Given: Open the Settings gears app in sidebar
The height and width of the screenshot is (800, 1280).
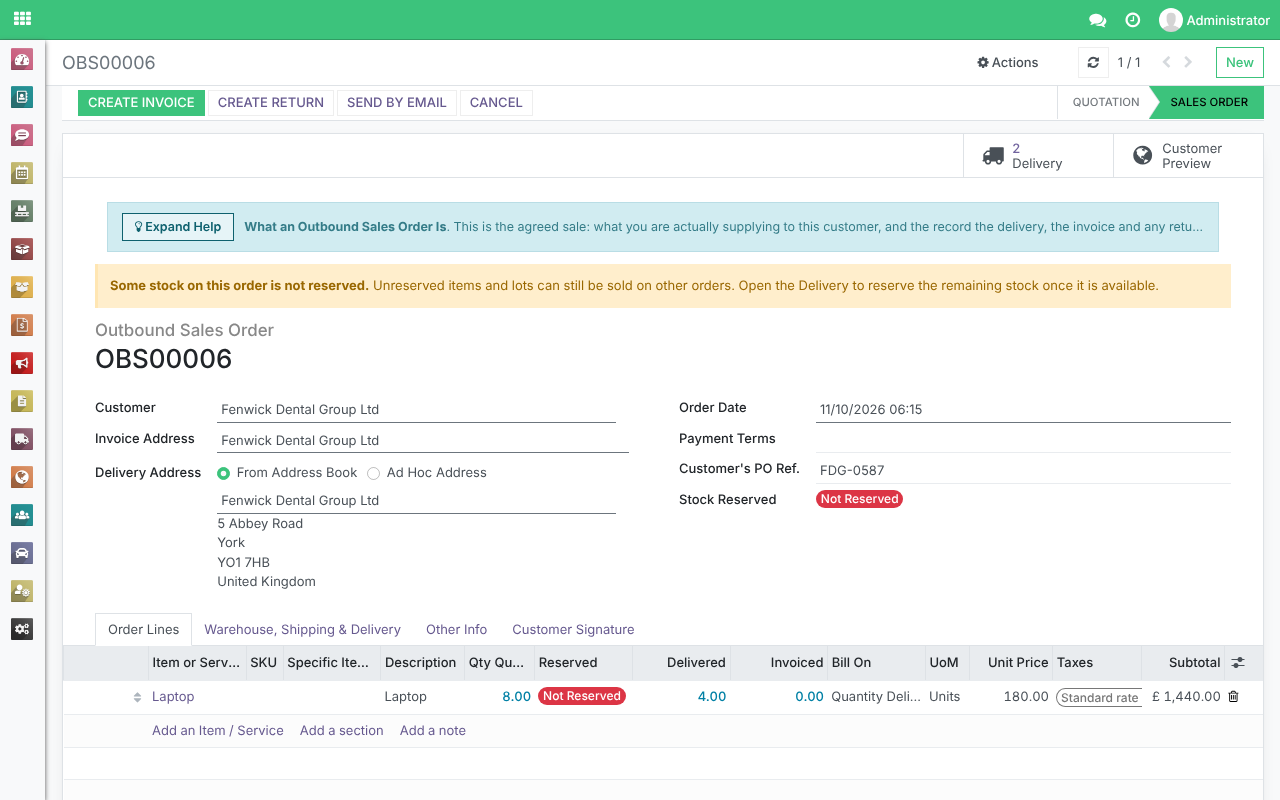Looking at the screenshot, I should (x=22, y=629).
